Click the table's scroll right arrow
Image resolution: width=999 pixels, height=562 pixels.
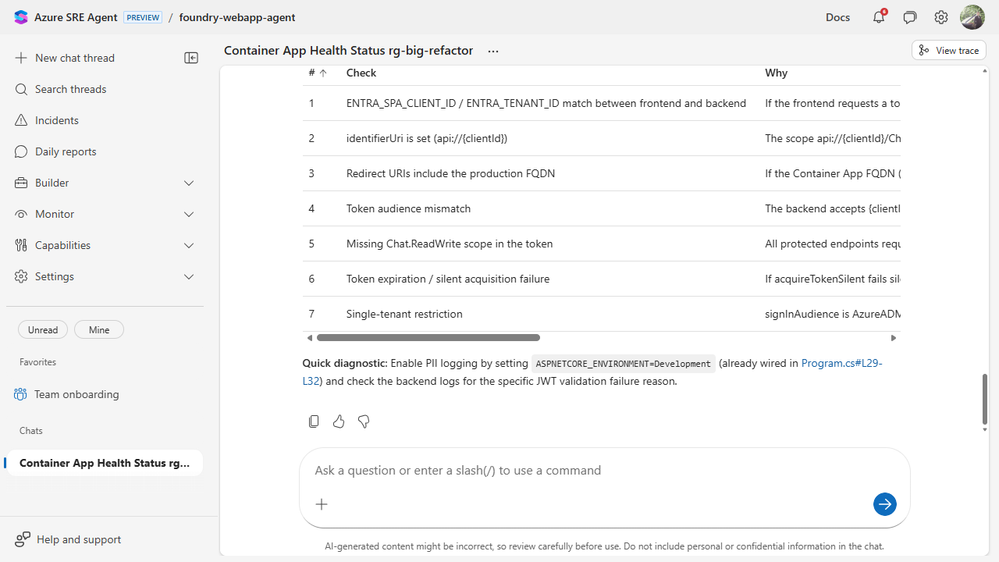coord(893,338)
